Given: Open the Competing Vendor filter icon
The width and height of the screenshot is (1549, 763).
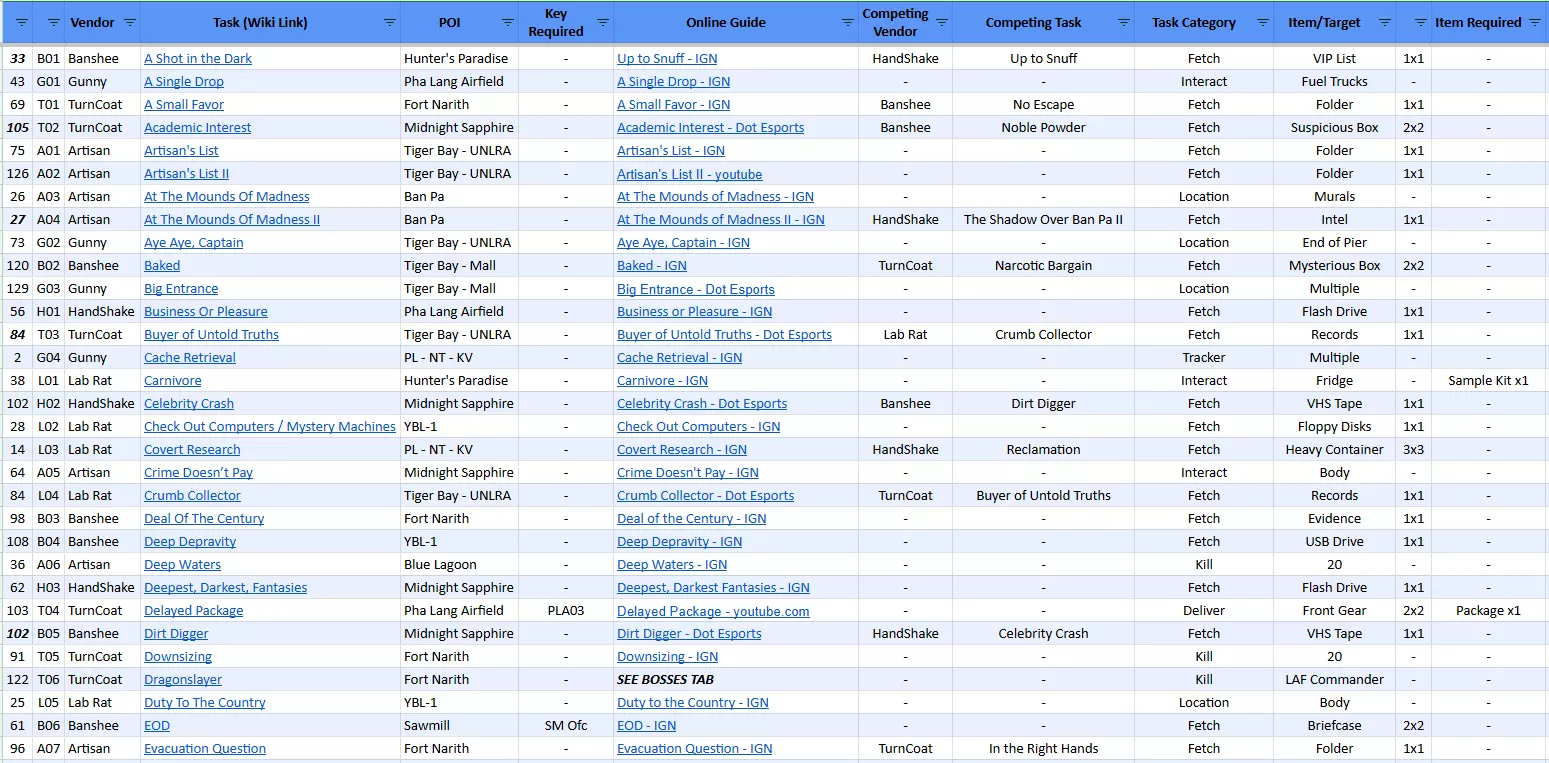Looking at the screenshot, I should coord(941,22).
